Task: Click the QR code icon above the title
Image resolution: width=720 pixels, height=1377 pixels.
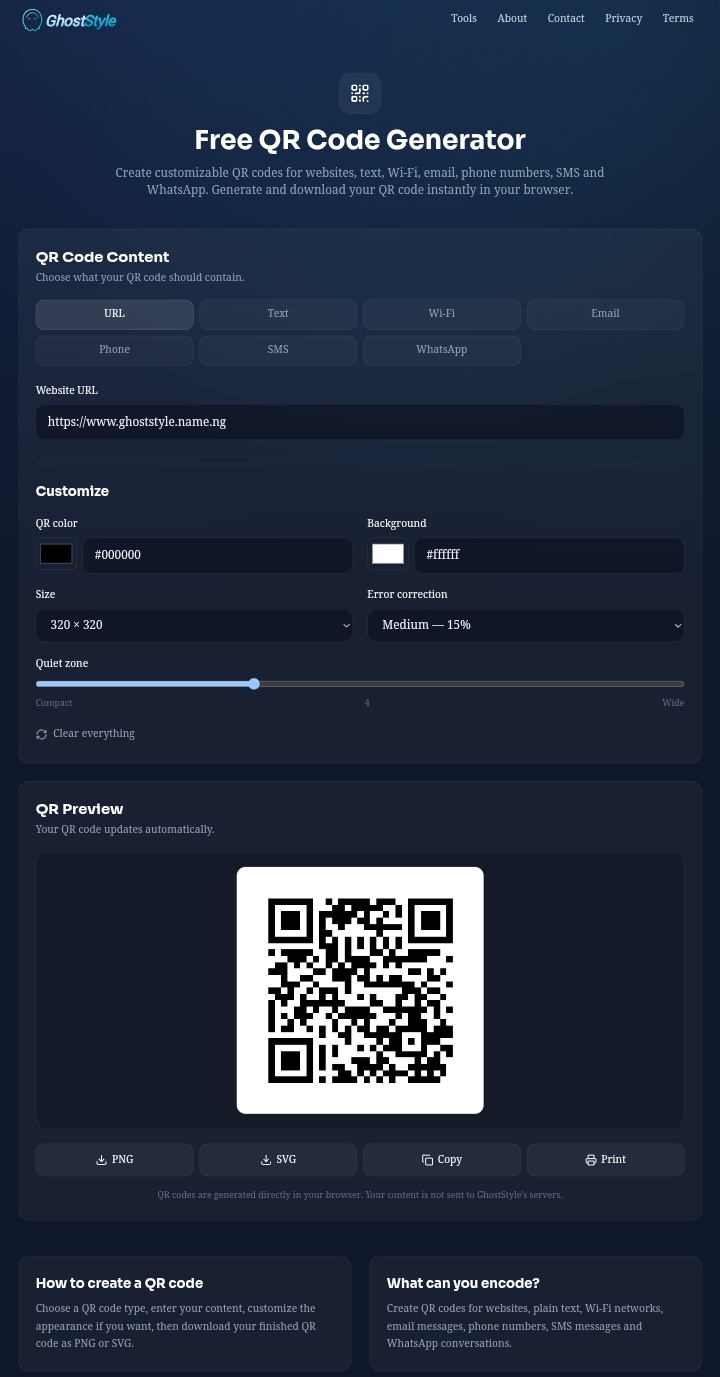Action: (360, 94)
